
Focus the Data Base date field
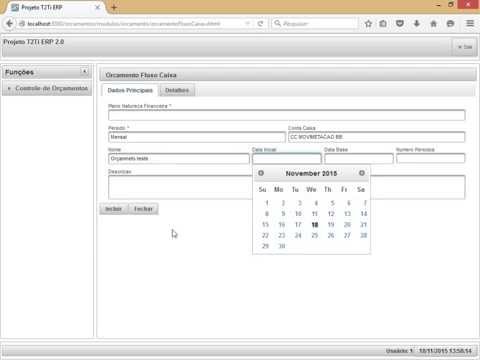point(359,159)
